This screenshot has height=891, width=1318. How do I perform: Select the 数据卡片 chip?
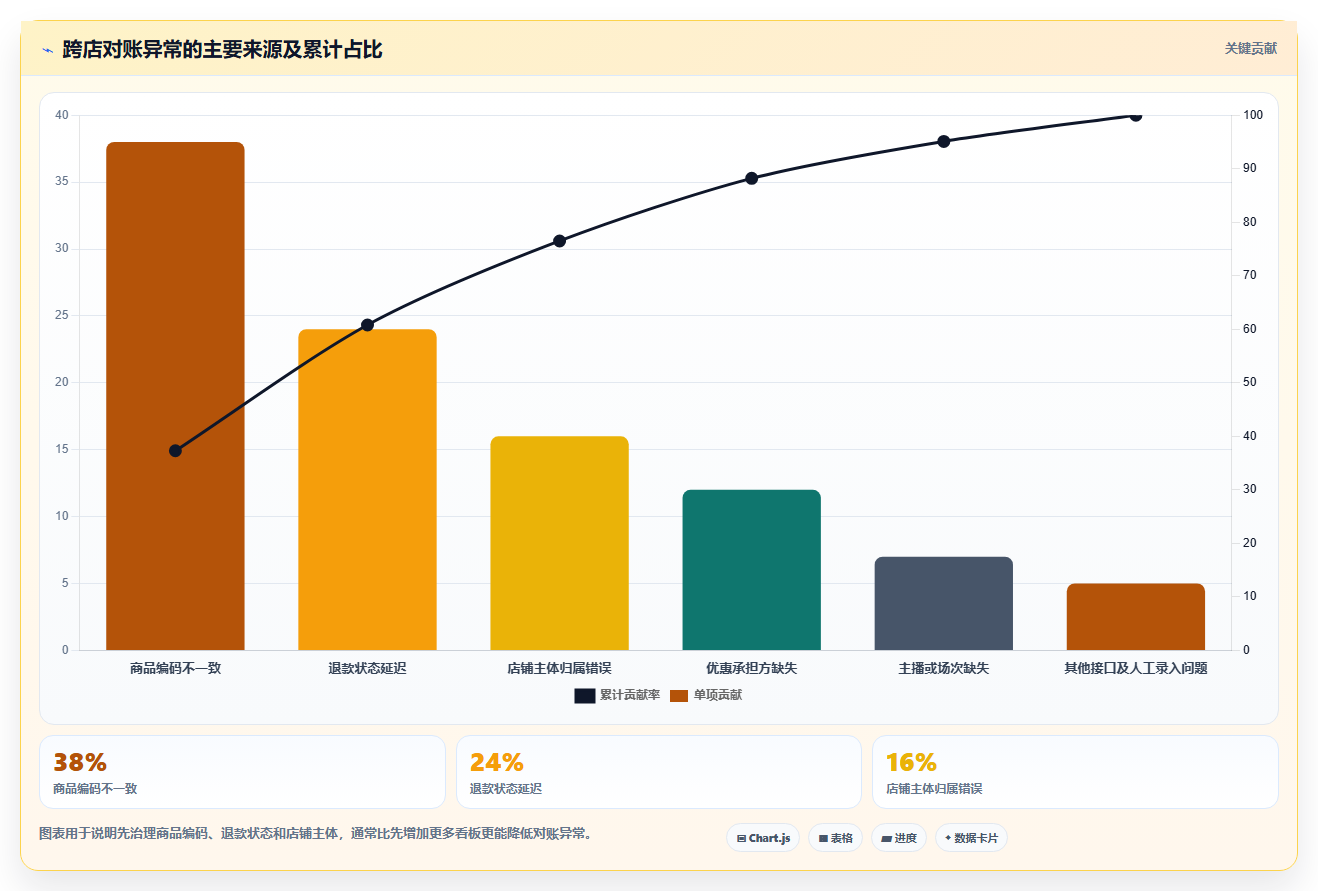tap(971, 838)
